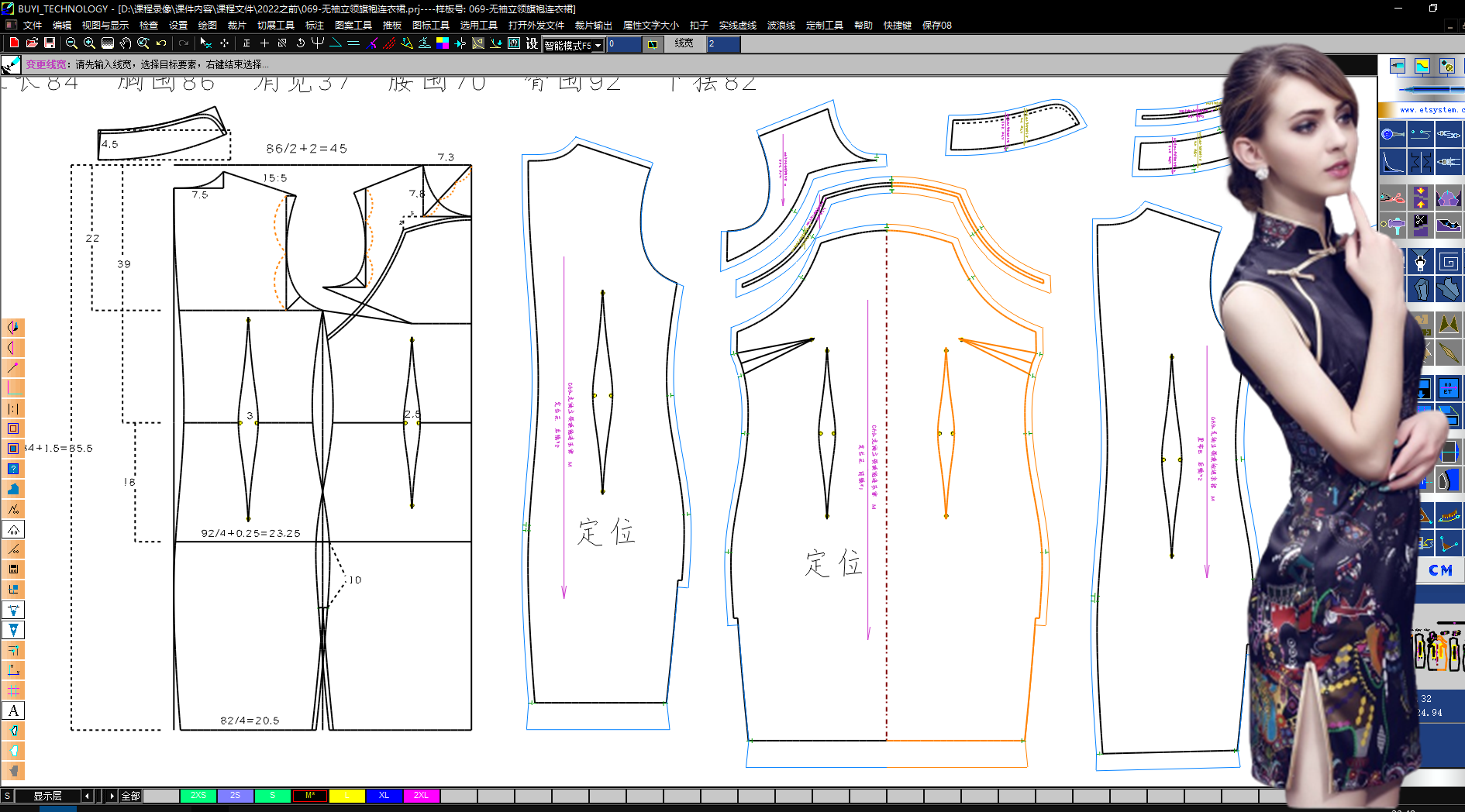Toggle the M* size layer
The height and width of the screenshot is (812, 1465).
[x=310, y=796]
